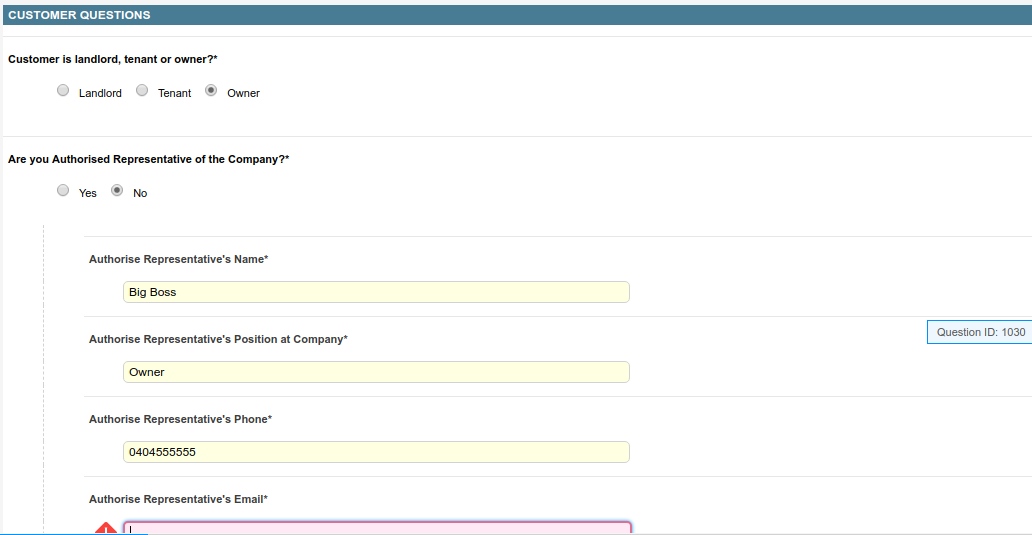Screen dimensions: 1032x535
Task: Click the empty Representative's Email input
Action: tap(376, 528)
